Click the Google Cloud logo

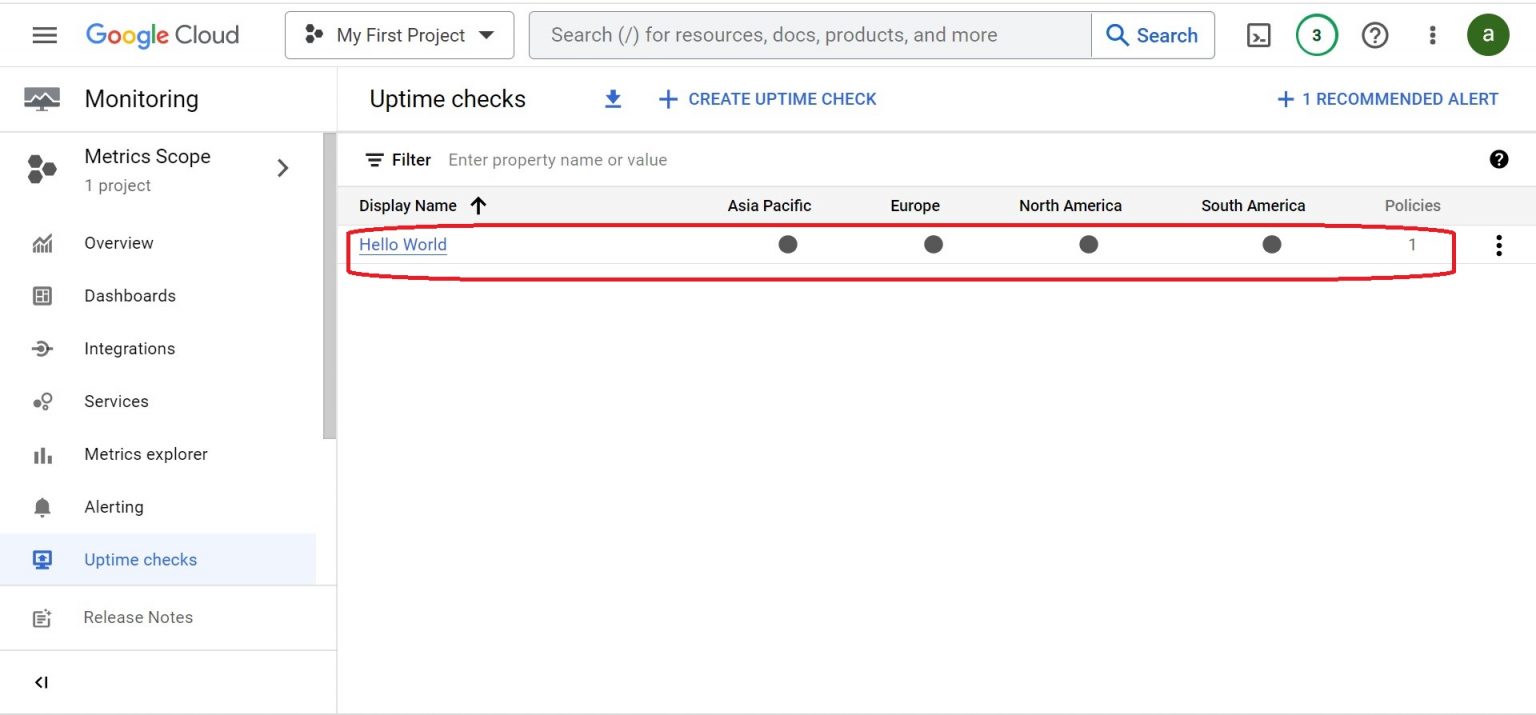click(x=163, y=34)
